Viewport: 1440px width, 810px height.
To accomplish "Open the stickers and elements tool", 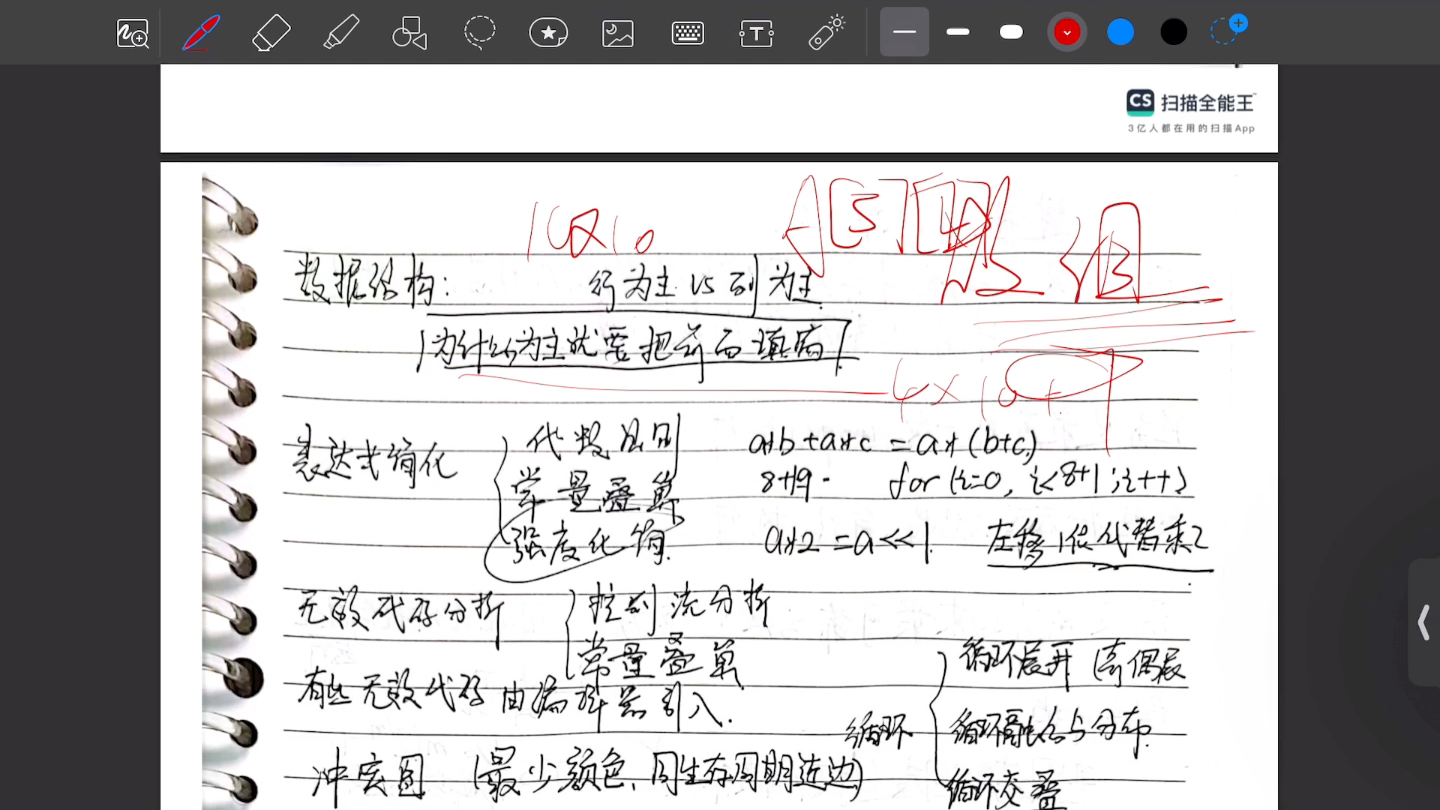I will (x=549, y=33).
